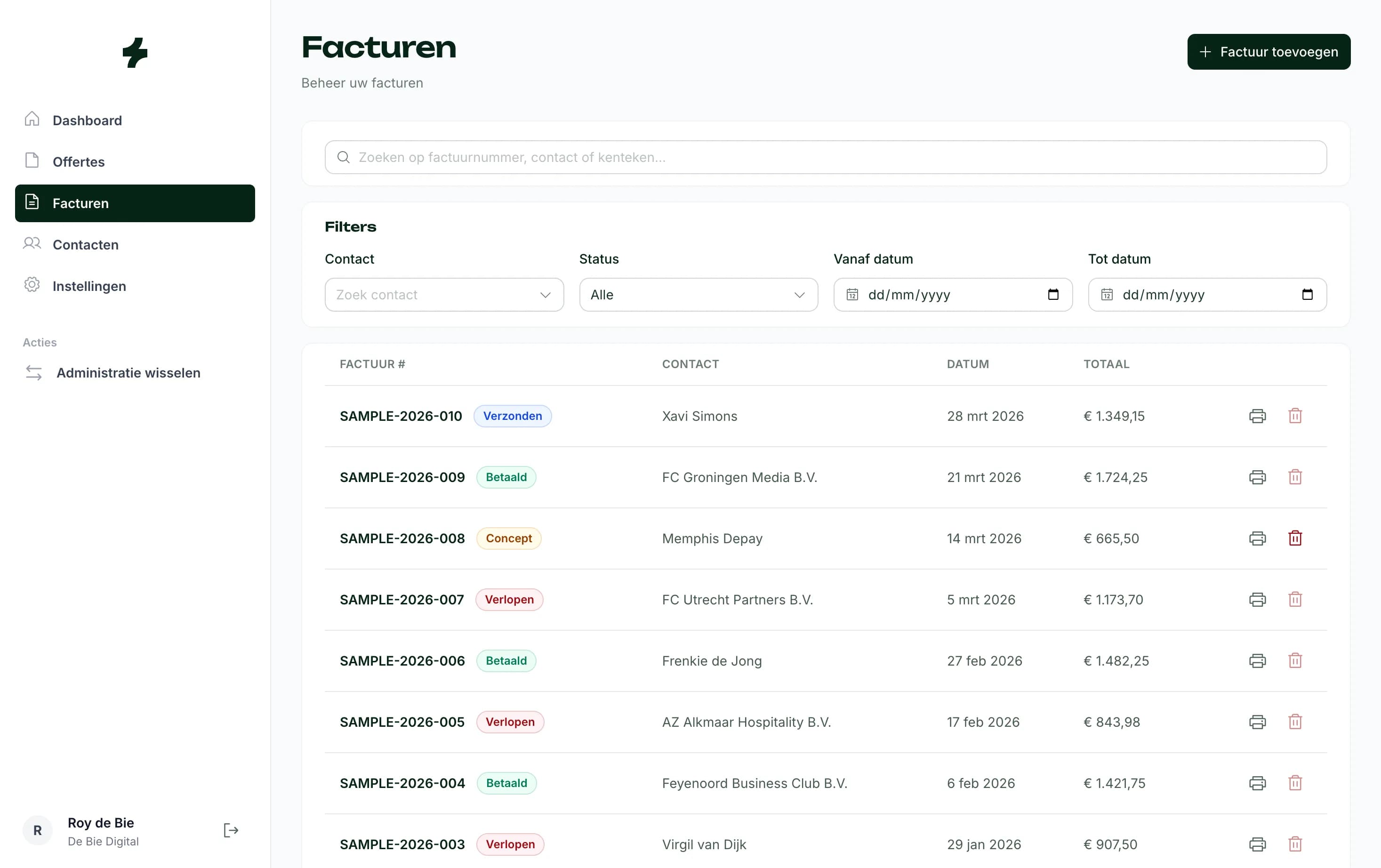Image resolution: width=1381 pixels, height=868 pixels.
Task: Select the lightning bolt app logo
Action: click(136, 53)
